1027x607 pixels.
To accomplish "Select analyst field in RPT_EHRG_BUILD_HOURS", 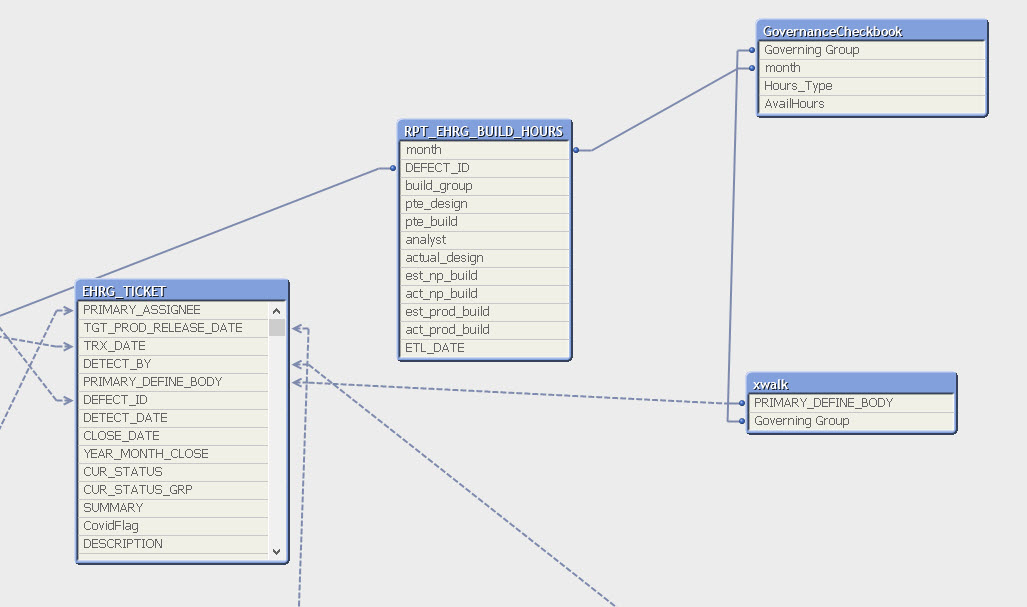I will (485, 240).
